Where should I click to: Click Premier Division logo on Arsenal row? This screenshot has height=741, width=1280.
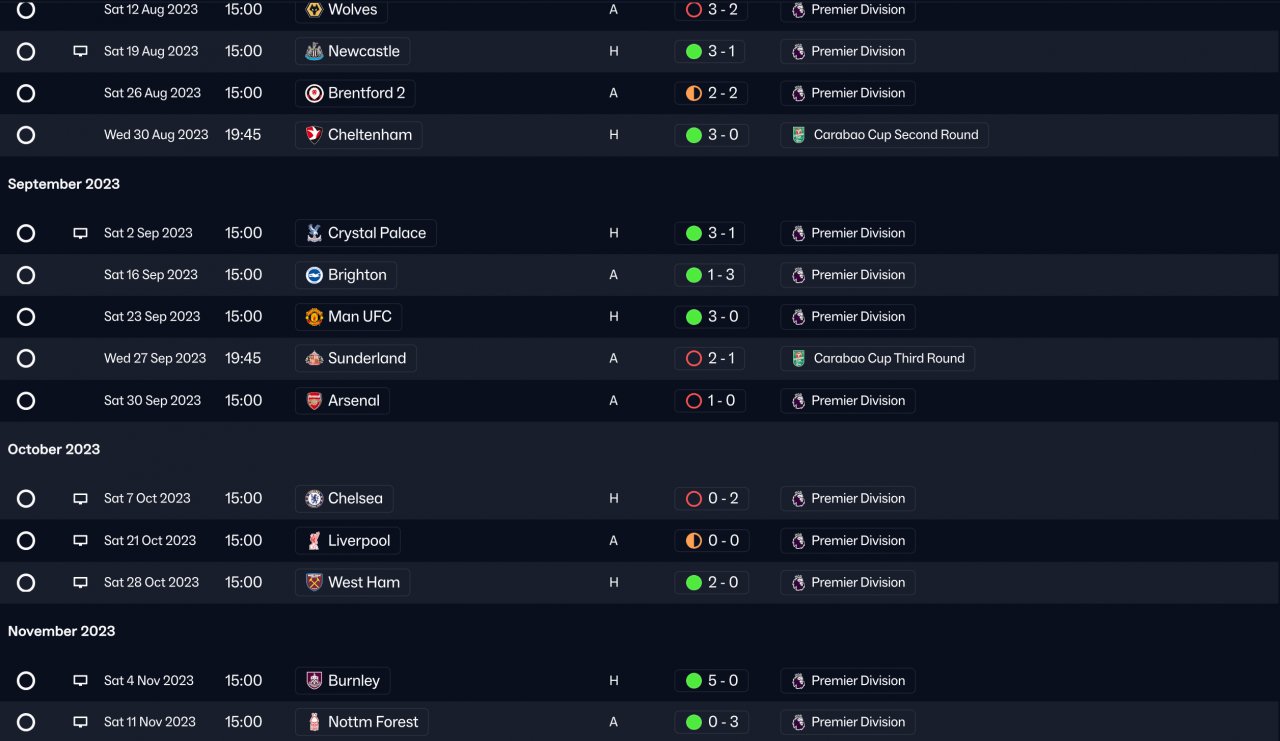point(798,401)
